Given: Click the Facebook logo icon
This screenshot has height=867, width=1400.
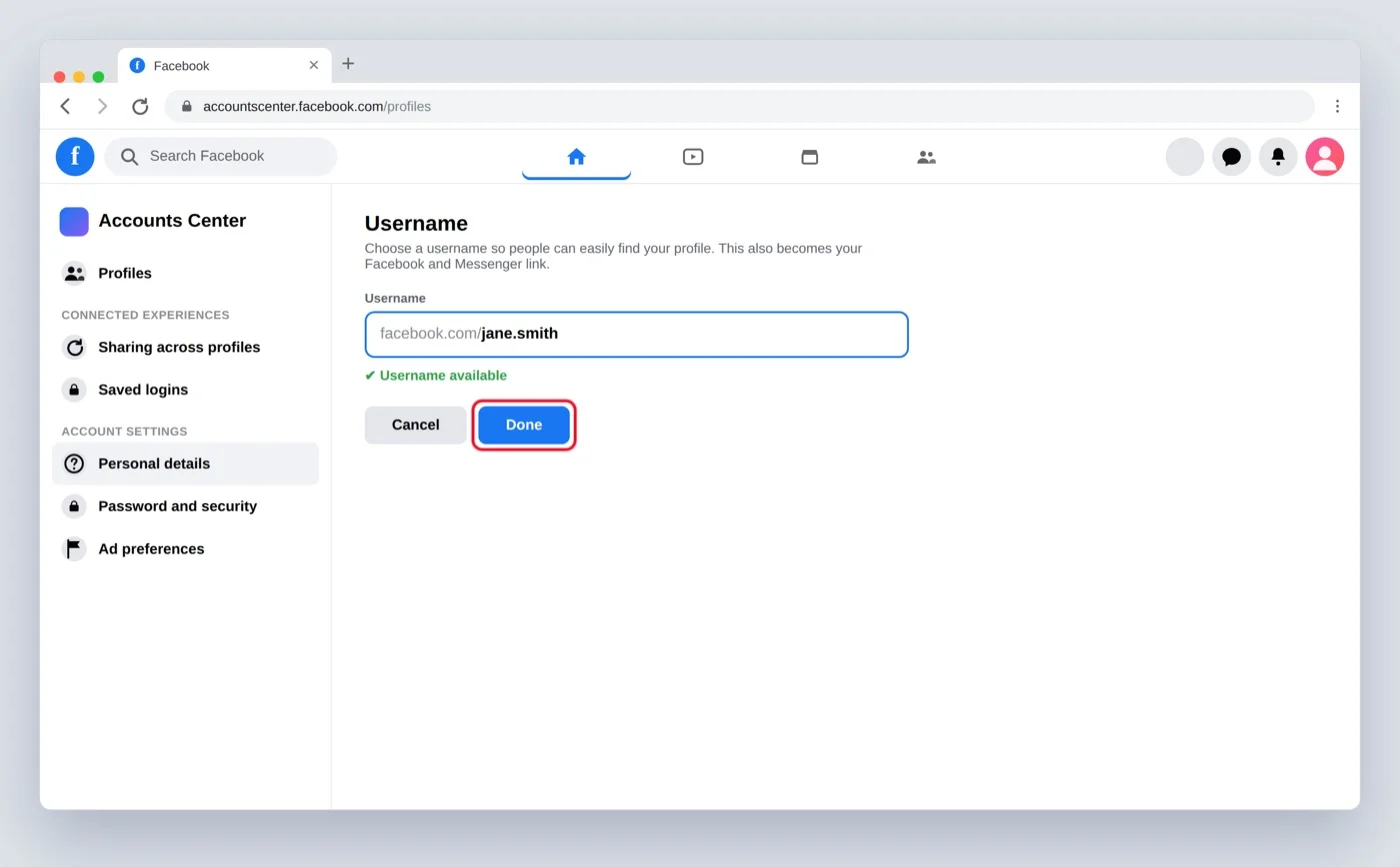Looking at the screenshot, I should click(x=75, y=156).
